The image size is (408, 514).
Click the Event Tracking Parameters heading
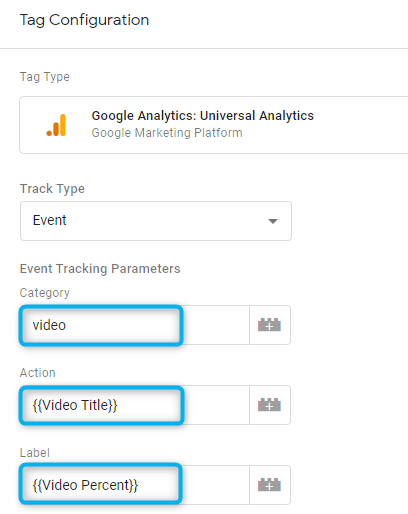[x=100, y=269]
